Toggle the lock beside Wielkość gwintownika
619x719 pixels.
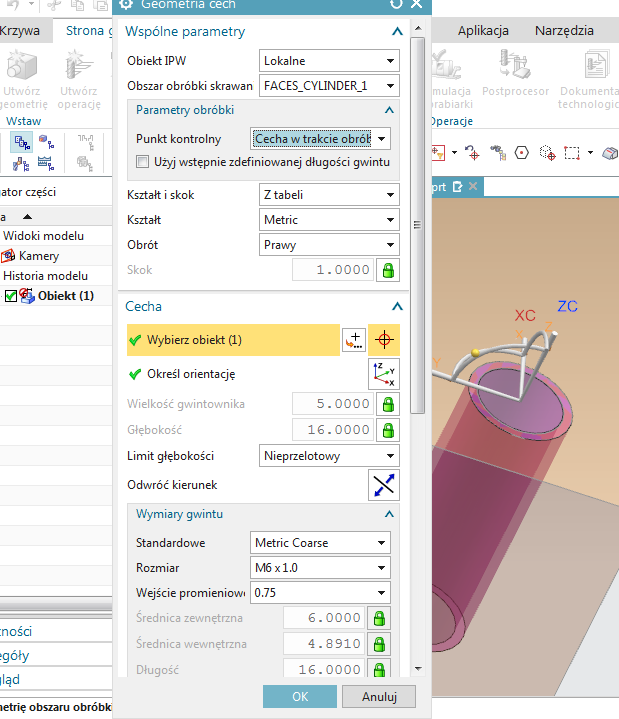click(x=388, y=404)
